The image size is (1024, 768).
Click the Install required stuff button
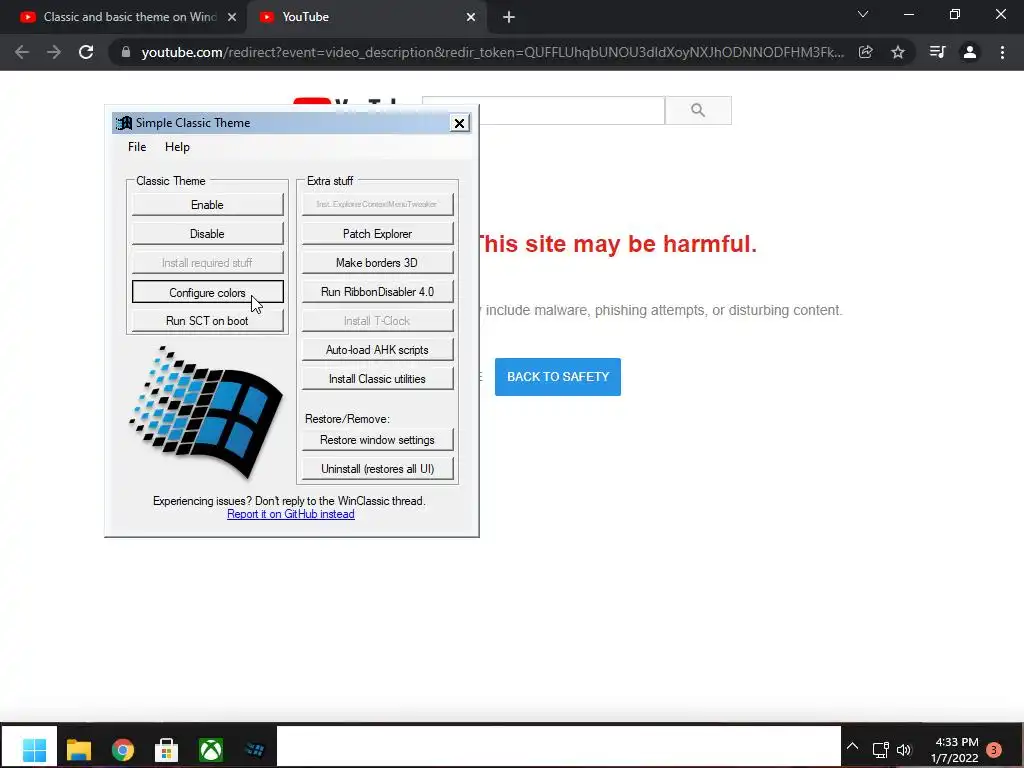click(x=207, y=263)
